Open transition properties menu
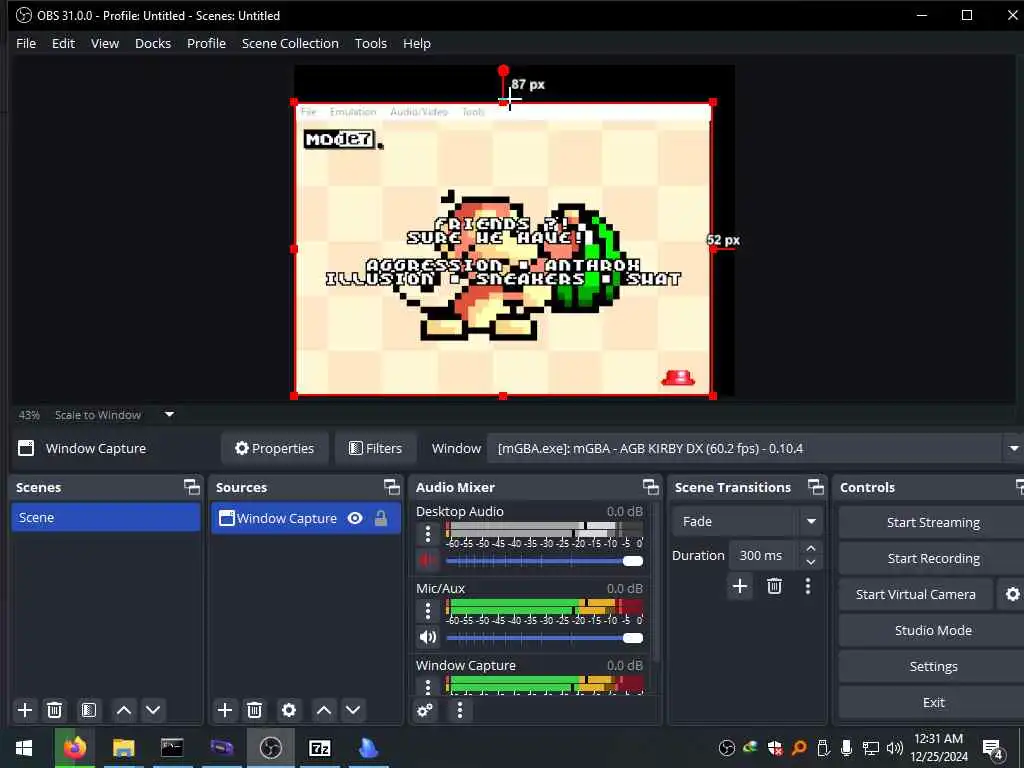 pyautogui.click(x=808, y=586)
